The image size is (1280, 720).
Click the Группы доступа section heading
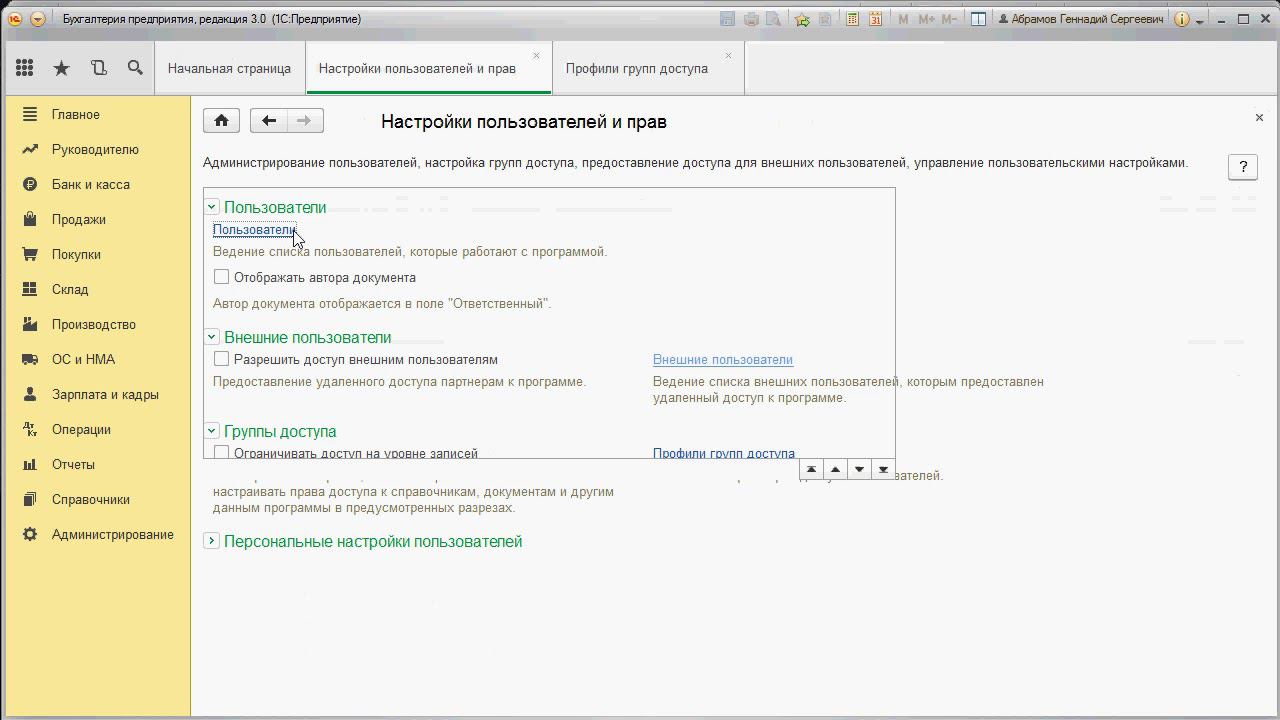[280, 431]
